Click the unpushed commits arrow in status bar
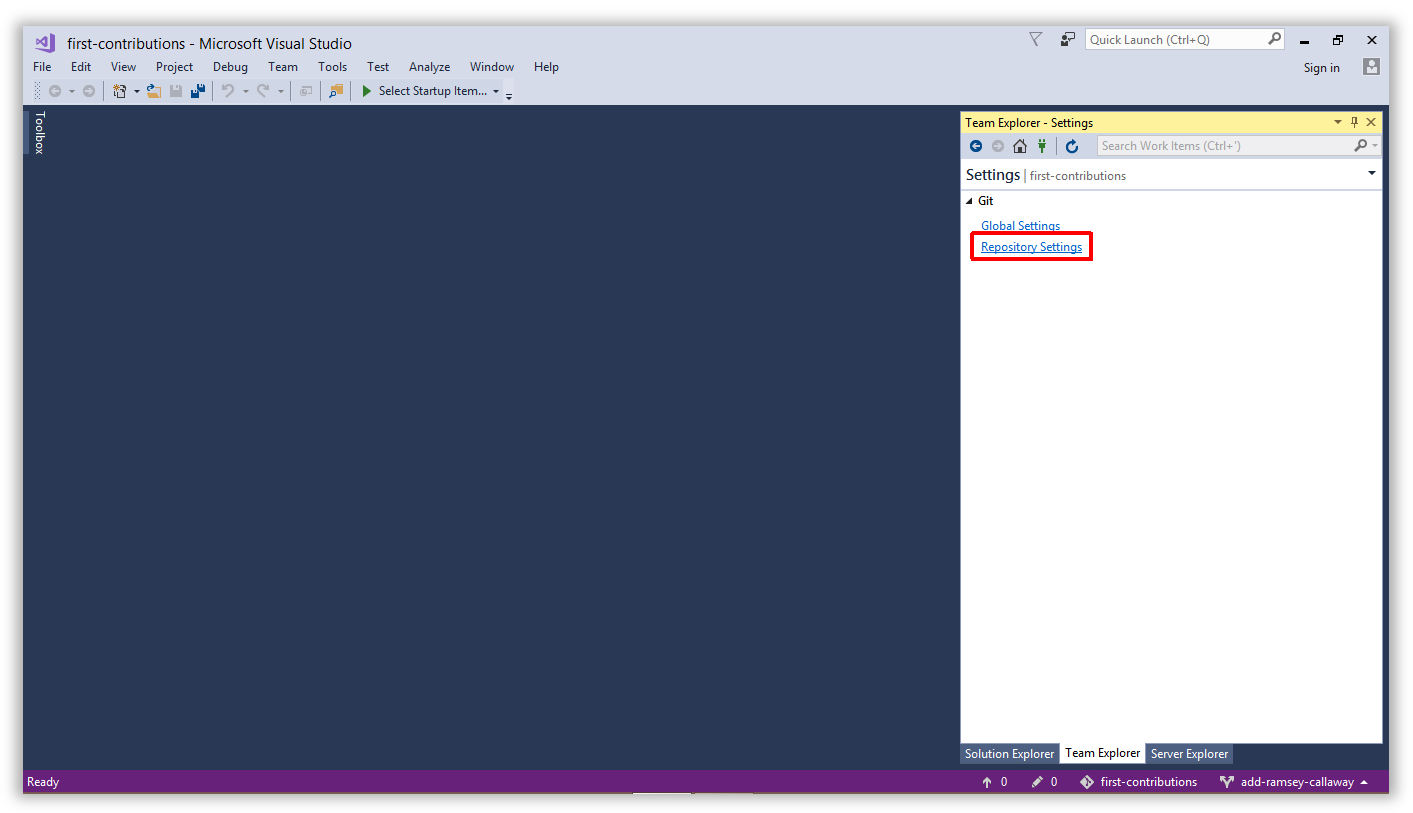Image resolution: width=1413 pixels, height=813 pixels. click(987, 782)
